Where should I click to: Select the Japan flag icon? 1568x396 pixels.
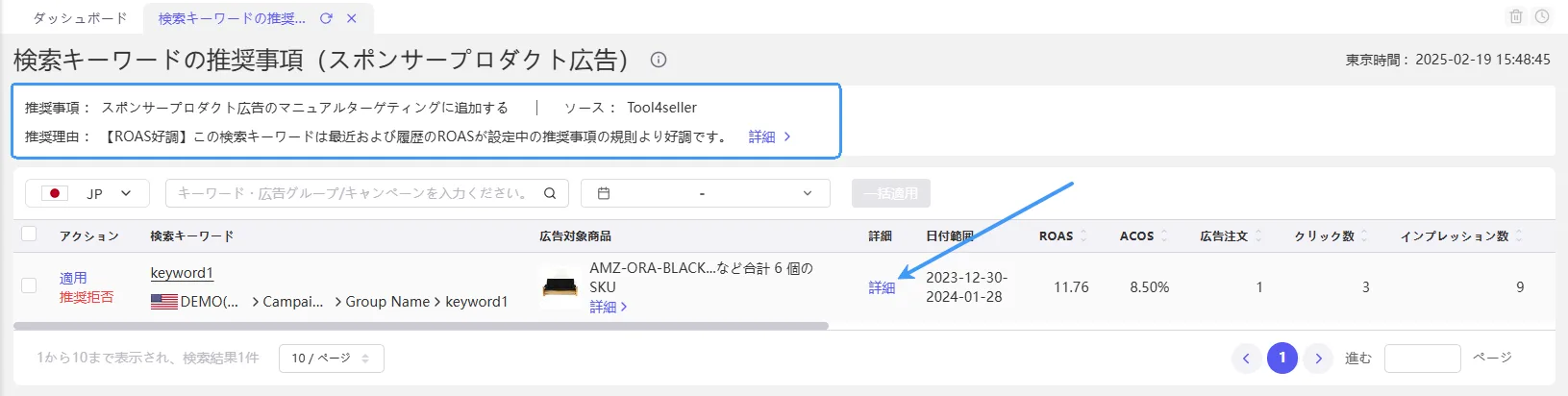point(55,193)
